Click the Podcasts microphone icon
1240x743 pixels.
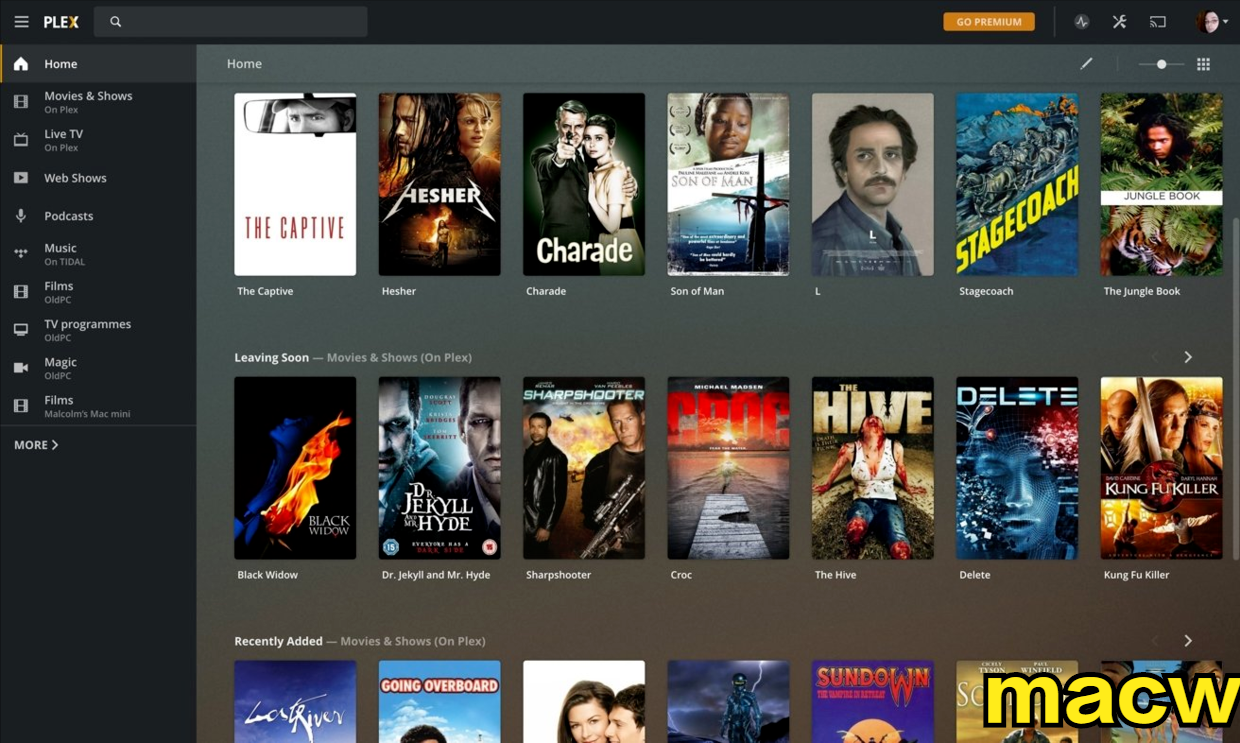pyautogui.click(x=21, y=216)
